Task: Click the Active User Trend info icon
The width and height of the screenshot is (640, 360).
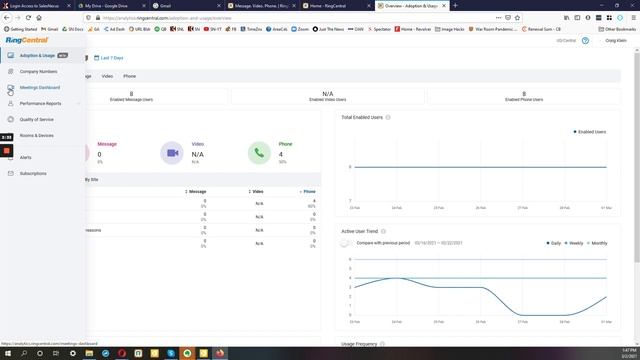Action: [x=383, y=231]
